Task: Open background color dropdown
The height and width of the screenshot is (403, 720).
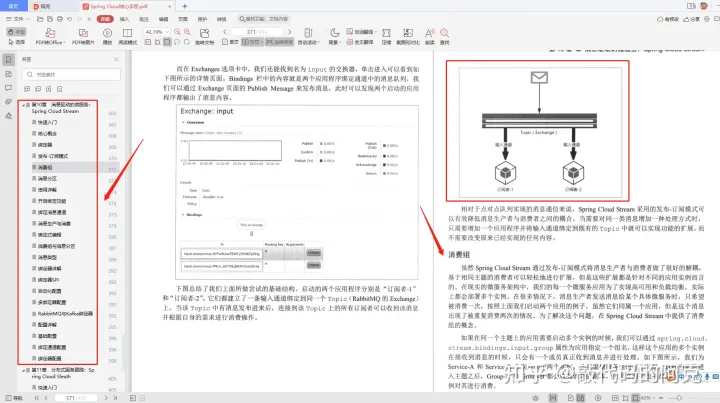Action: click(x=334, y=42)
